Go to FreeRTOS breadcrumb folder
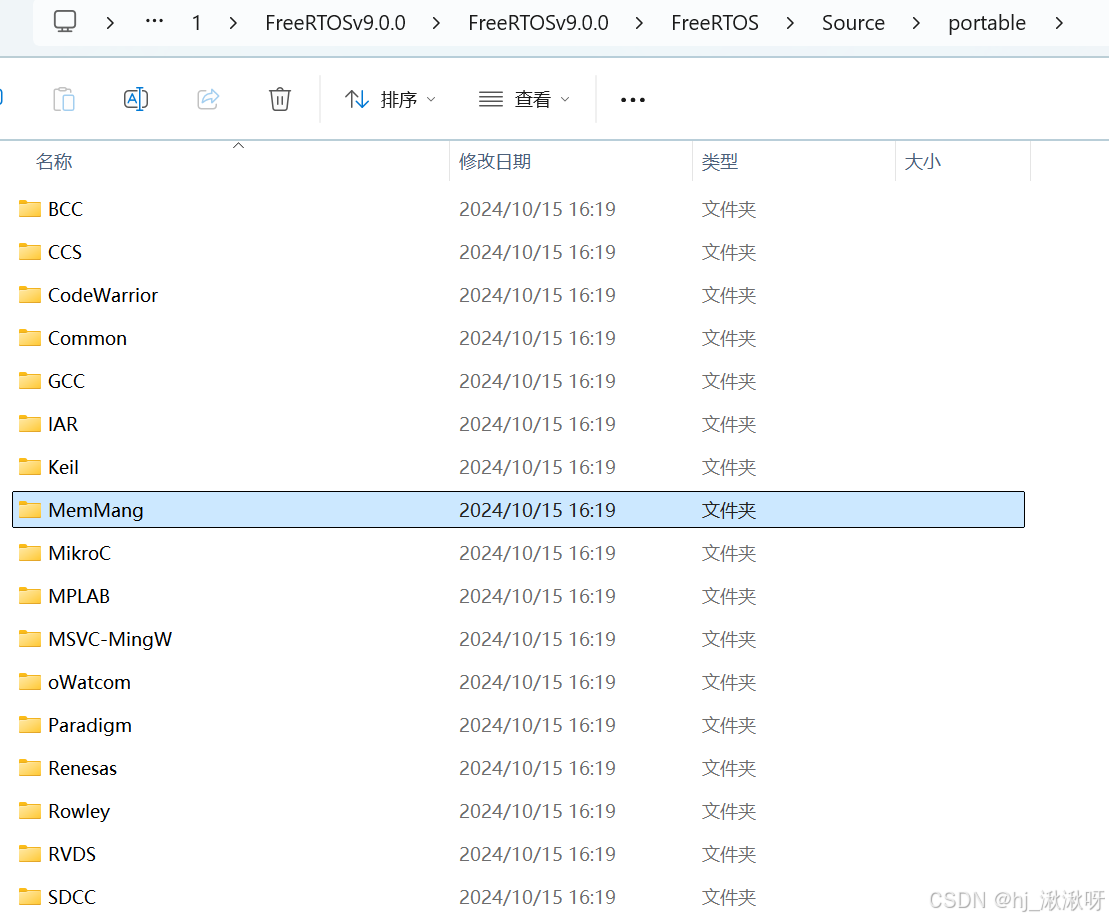The height and width of the screenshot is (920, 1109). pos(714,23)
